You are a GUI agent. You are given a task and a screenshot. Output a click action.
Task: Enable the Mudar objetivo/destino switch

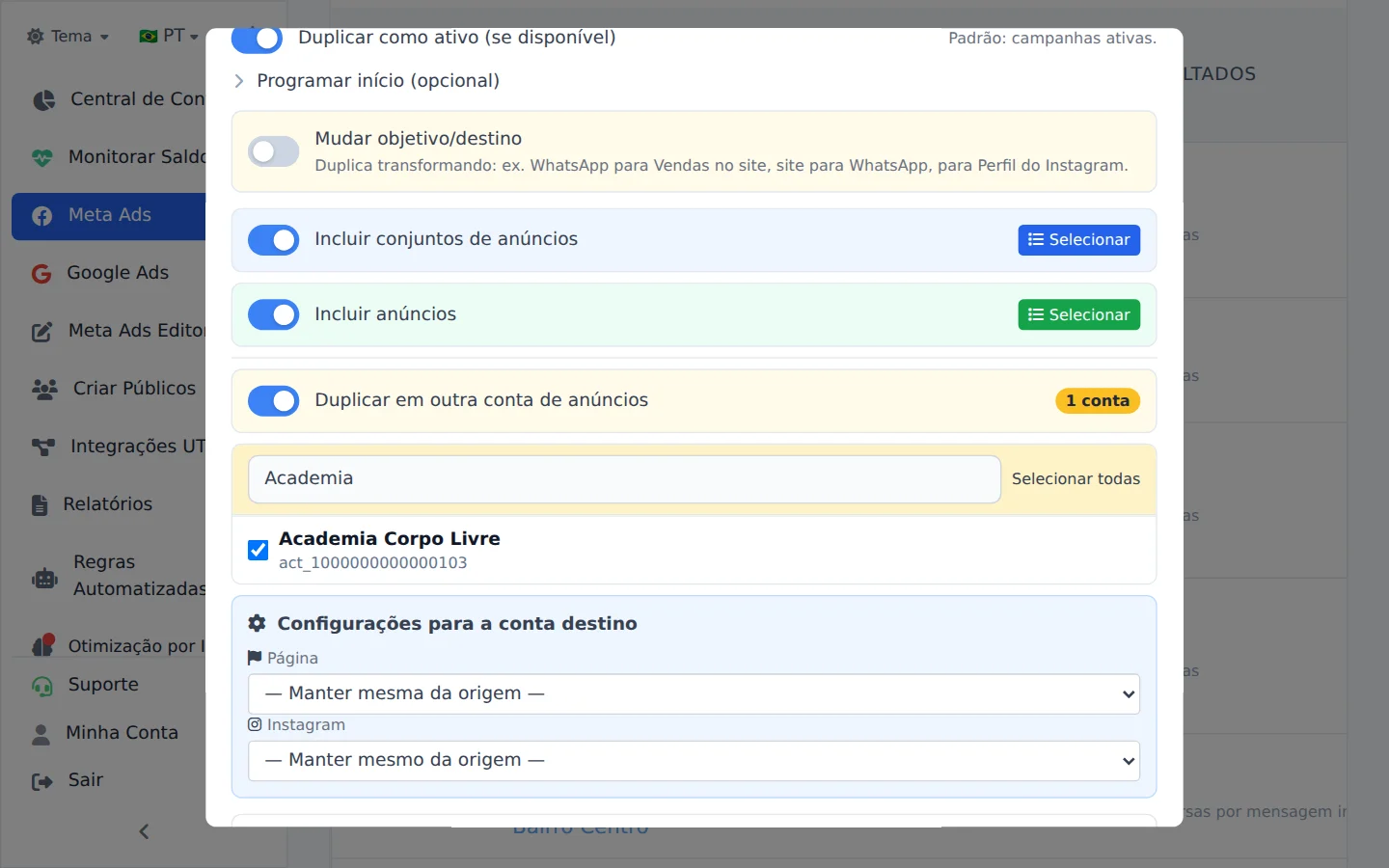(274, 151)
